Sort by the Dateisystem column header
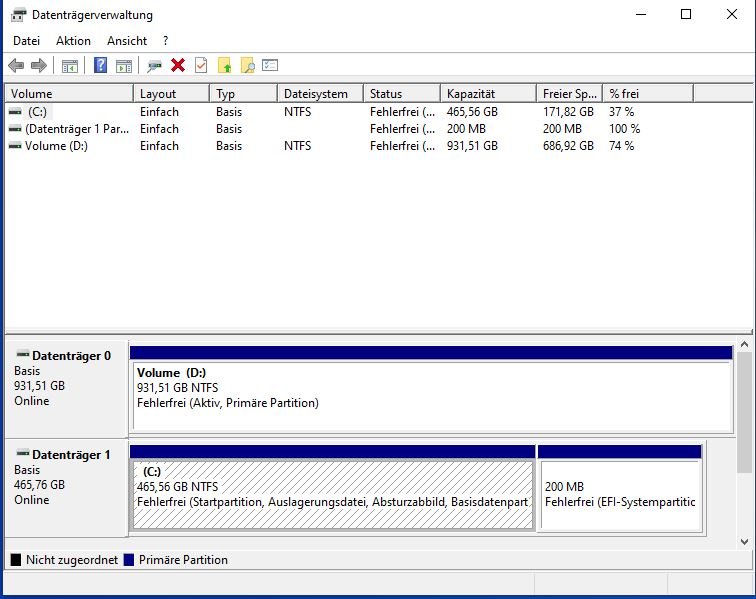This screenshot has width=756, height=599. tap(320, 94)
